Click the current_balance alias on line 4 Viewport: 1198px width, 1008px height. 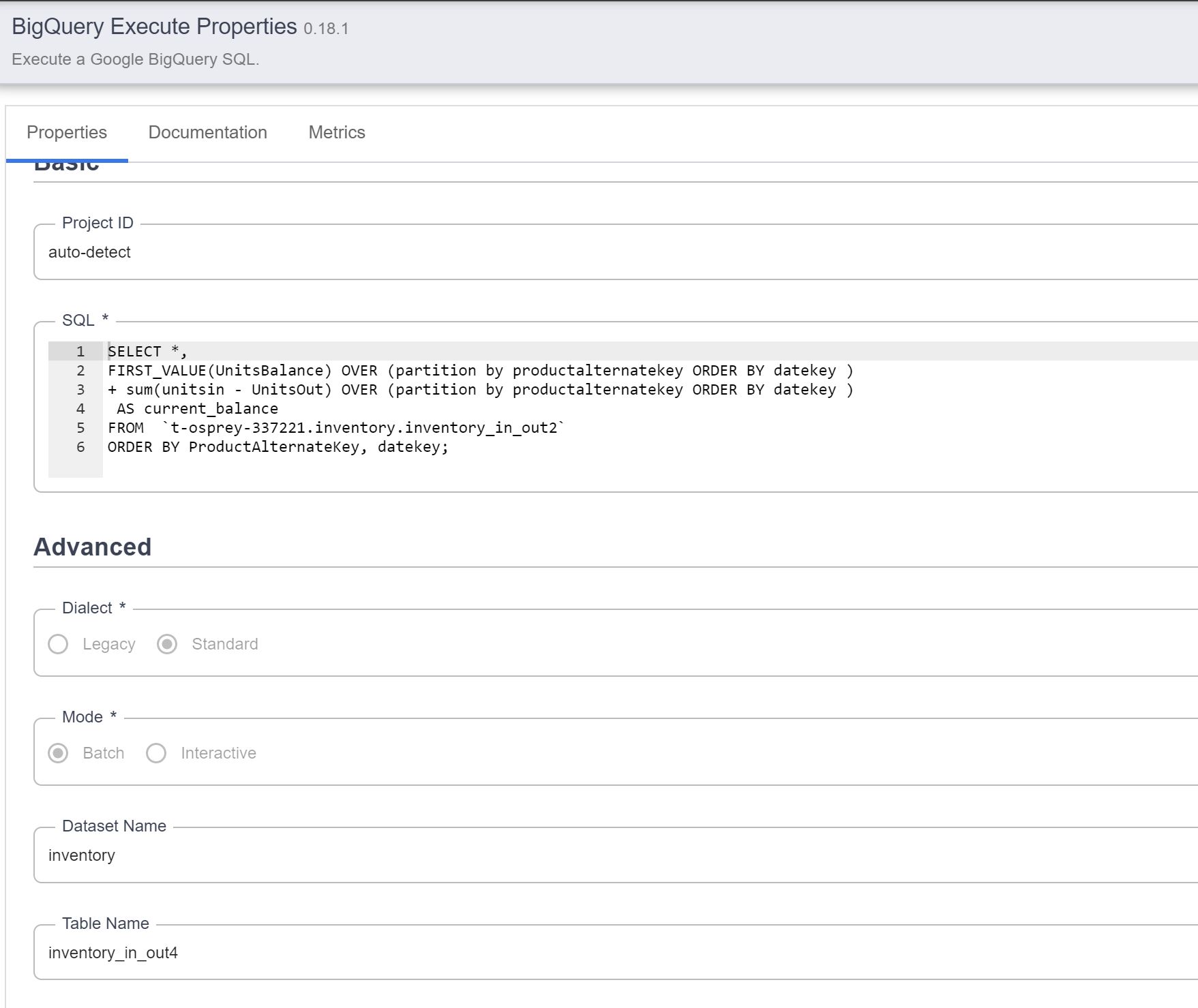point(211,408)
